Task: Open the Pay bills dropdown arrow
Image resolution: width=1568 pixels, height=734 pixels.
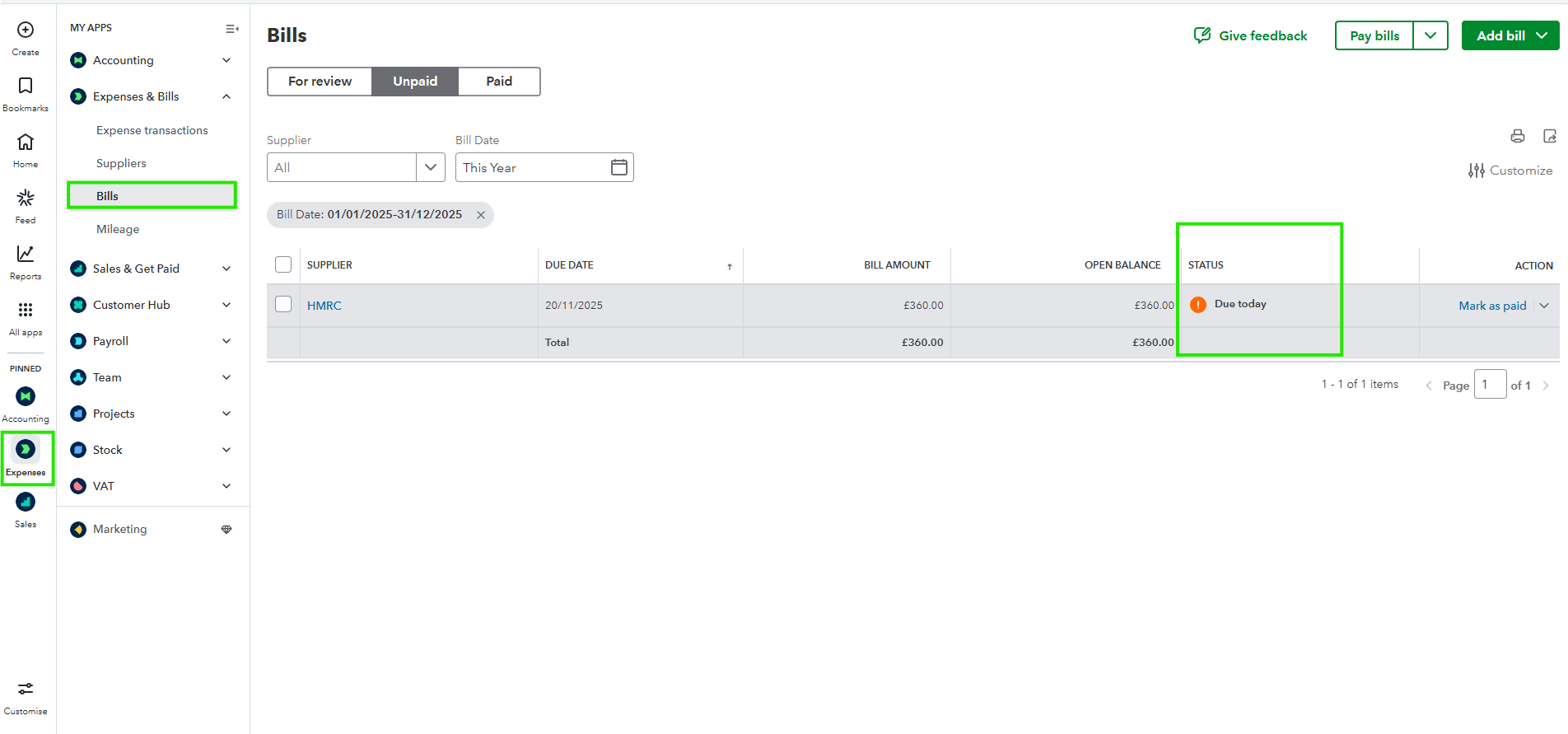Action: point(1430,35)
